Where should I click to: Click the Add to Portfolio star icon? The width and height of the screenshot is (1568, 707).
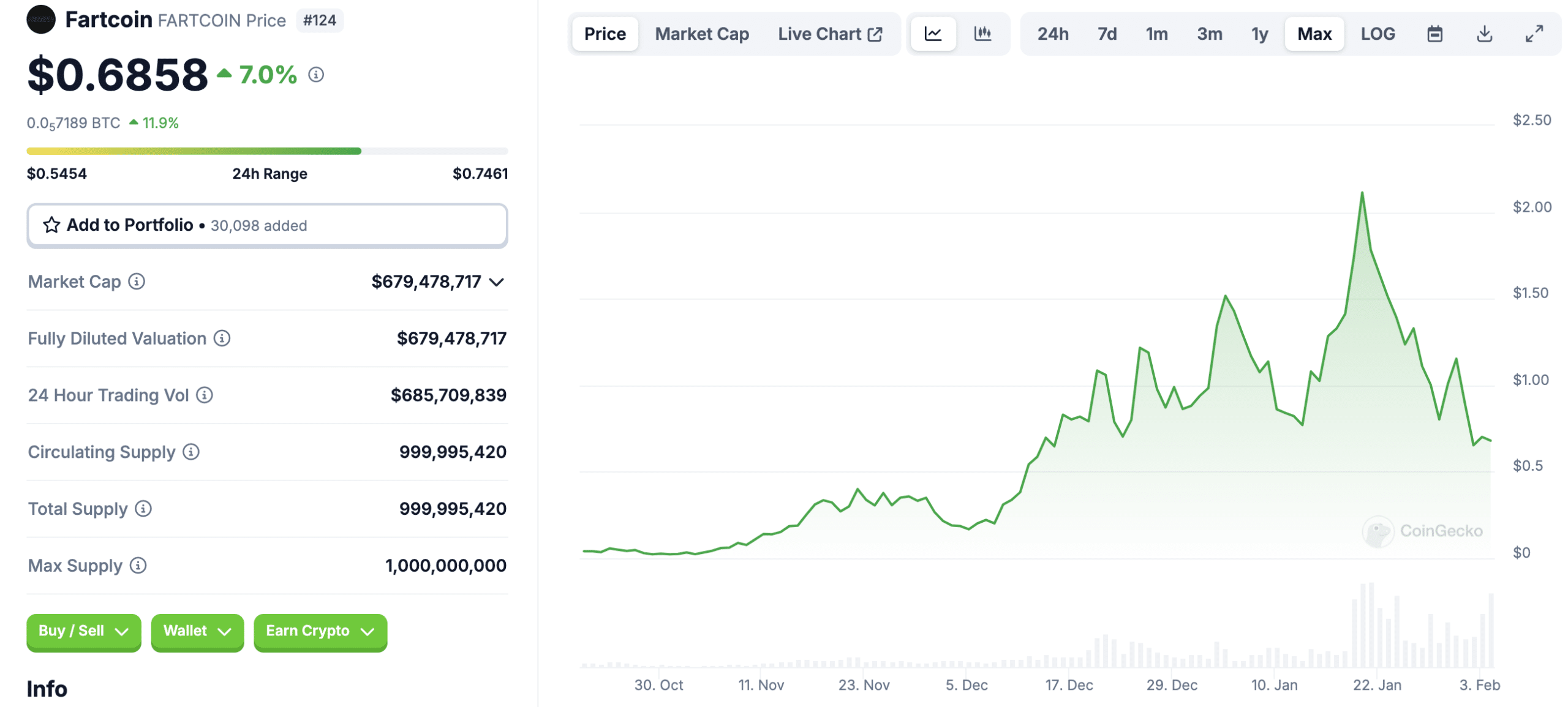[52, 225]
